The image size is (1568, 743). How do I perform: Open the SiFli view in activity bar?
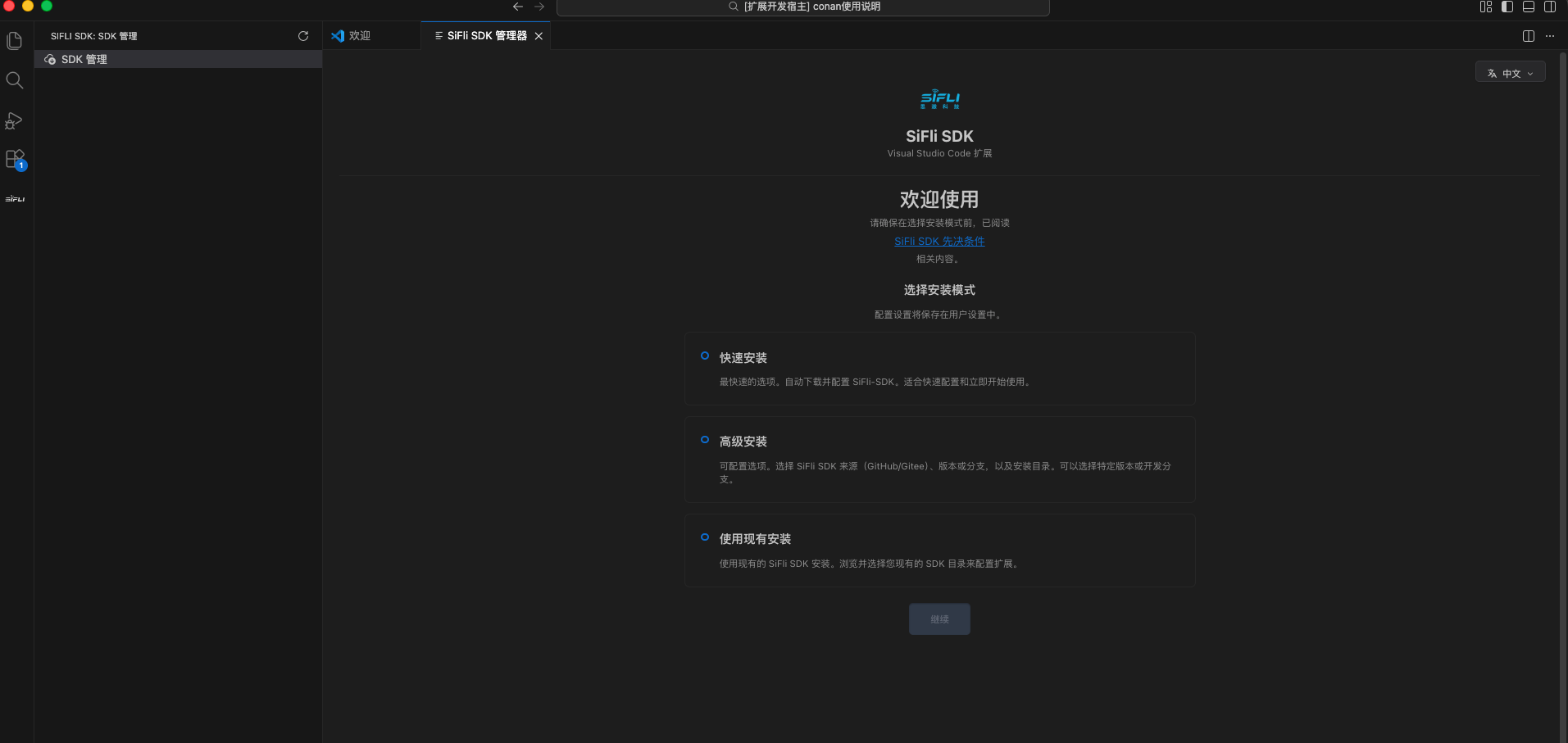tap(15, 199)
